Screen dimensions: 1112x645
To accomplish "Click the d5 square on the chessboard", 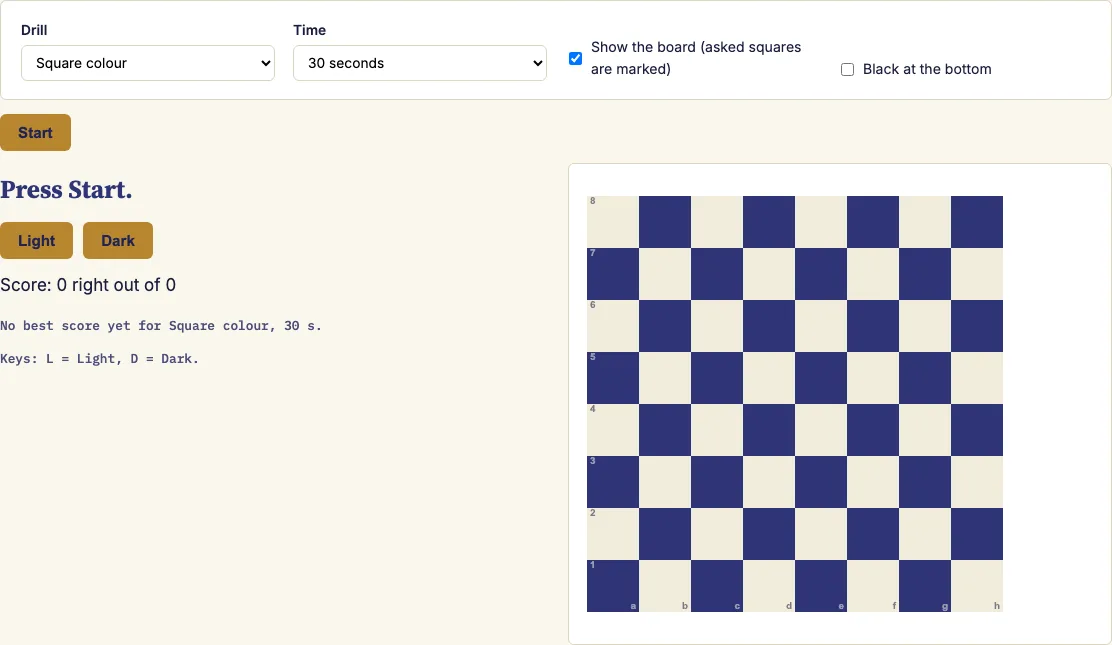I will pos(769,378).
